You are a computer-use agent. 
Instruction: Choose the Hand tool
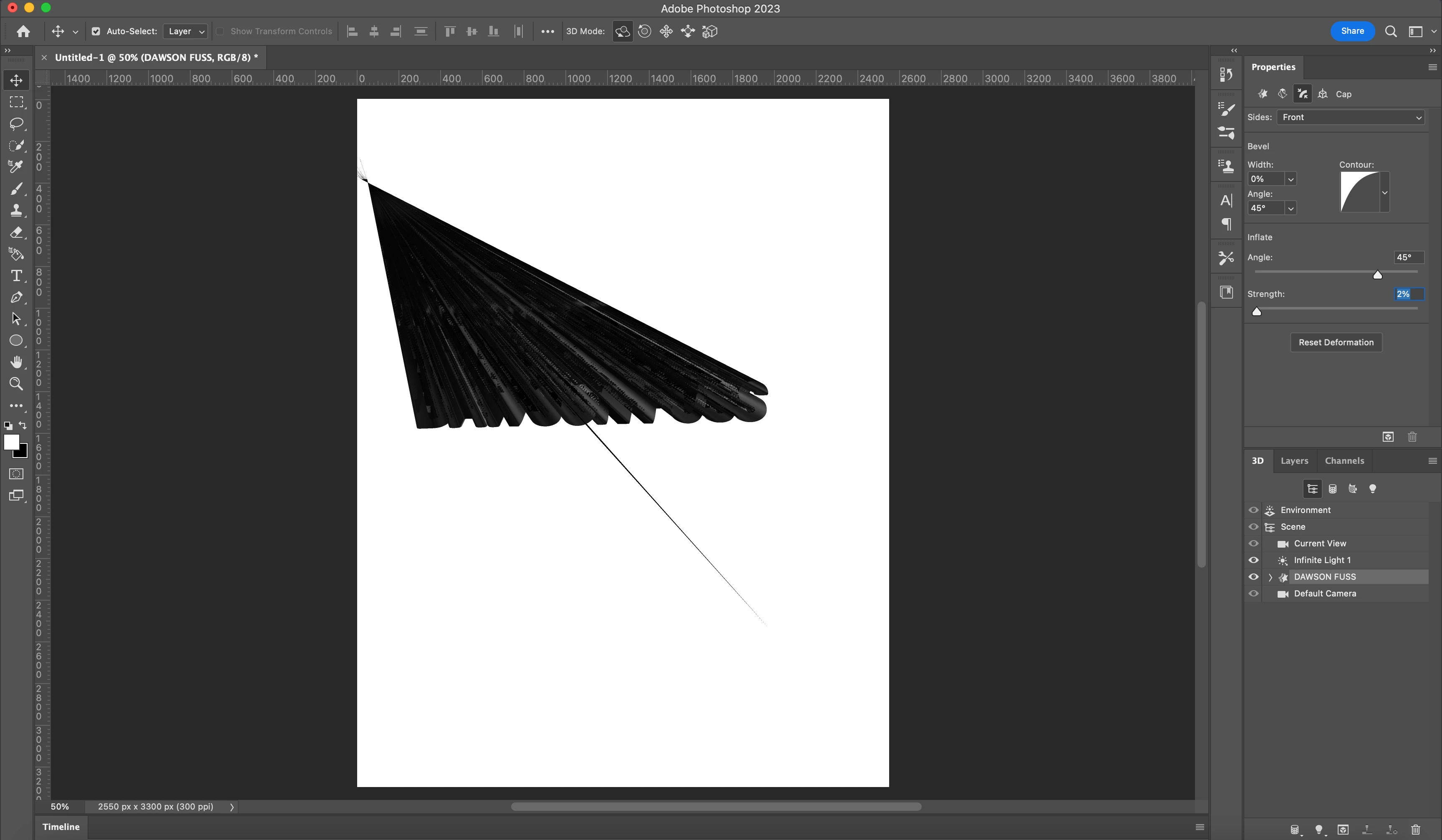coord(17,362)
